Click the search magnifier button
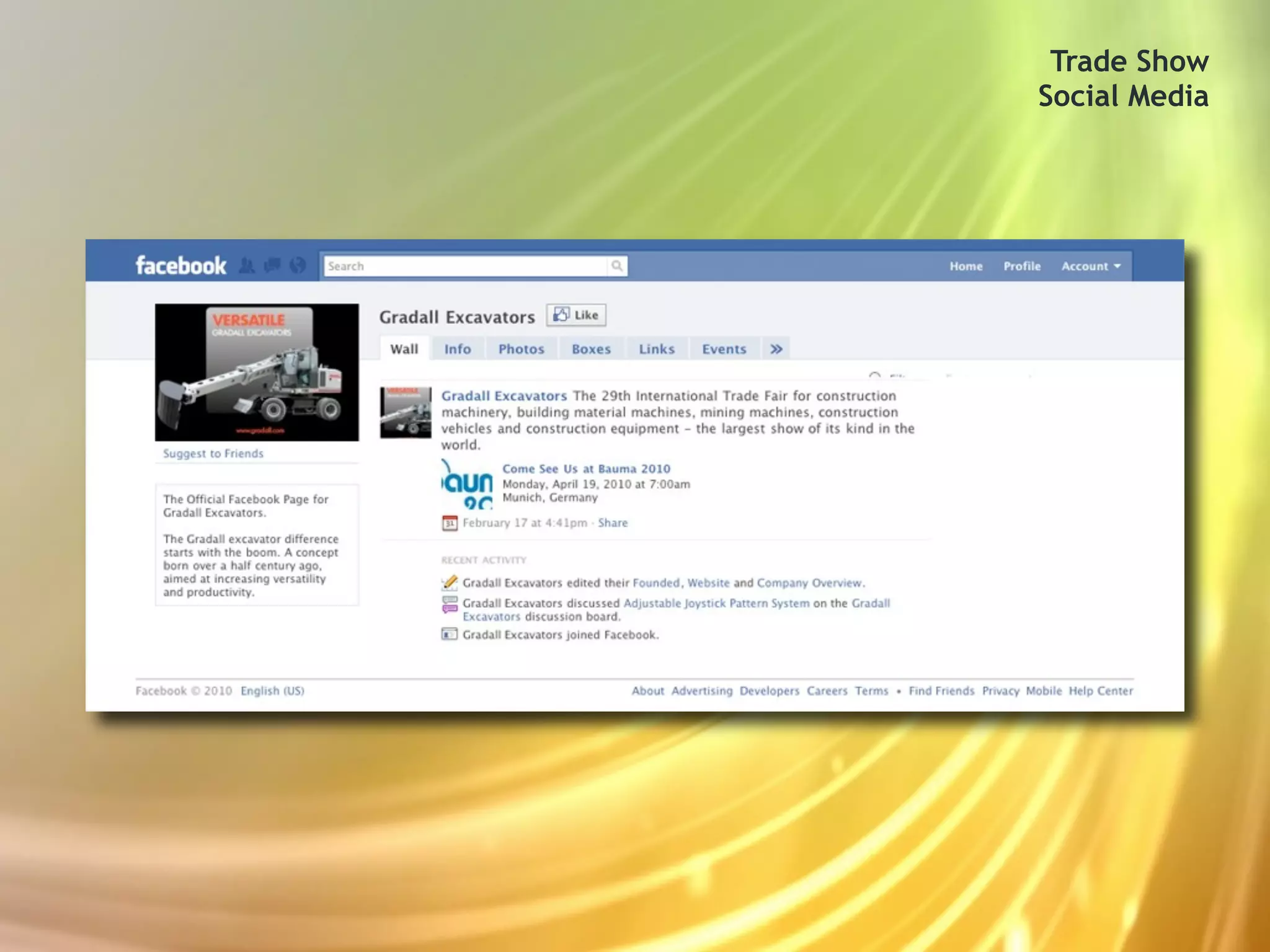Image resolution: width=1270 pixels, height=952 pixels. pos(617,266)
